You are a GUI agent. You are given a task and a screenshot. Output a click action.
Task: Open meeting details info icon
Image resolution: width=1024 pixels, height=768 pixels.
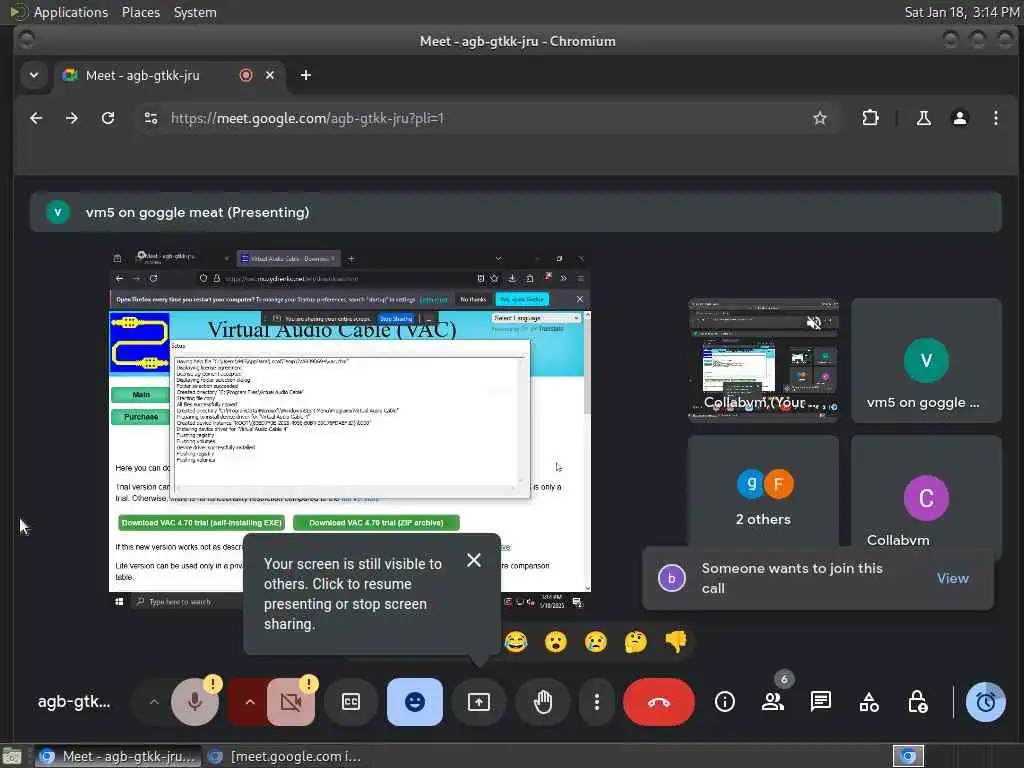pyautogui.click(x=724, y=702)
